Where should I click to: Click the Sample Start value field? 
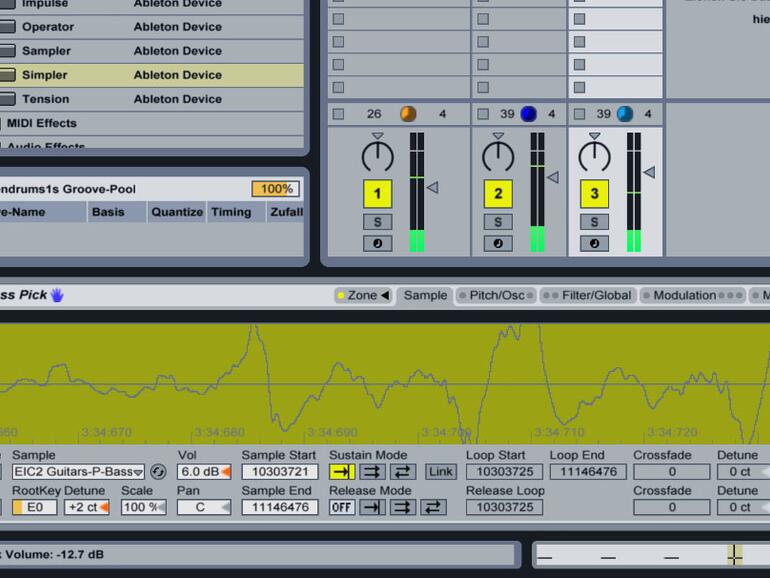coord(280,472)
